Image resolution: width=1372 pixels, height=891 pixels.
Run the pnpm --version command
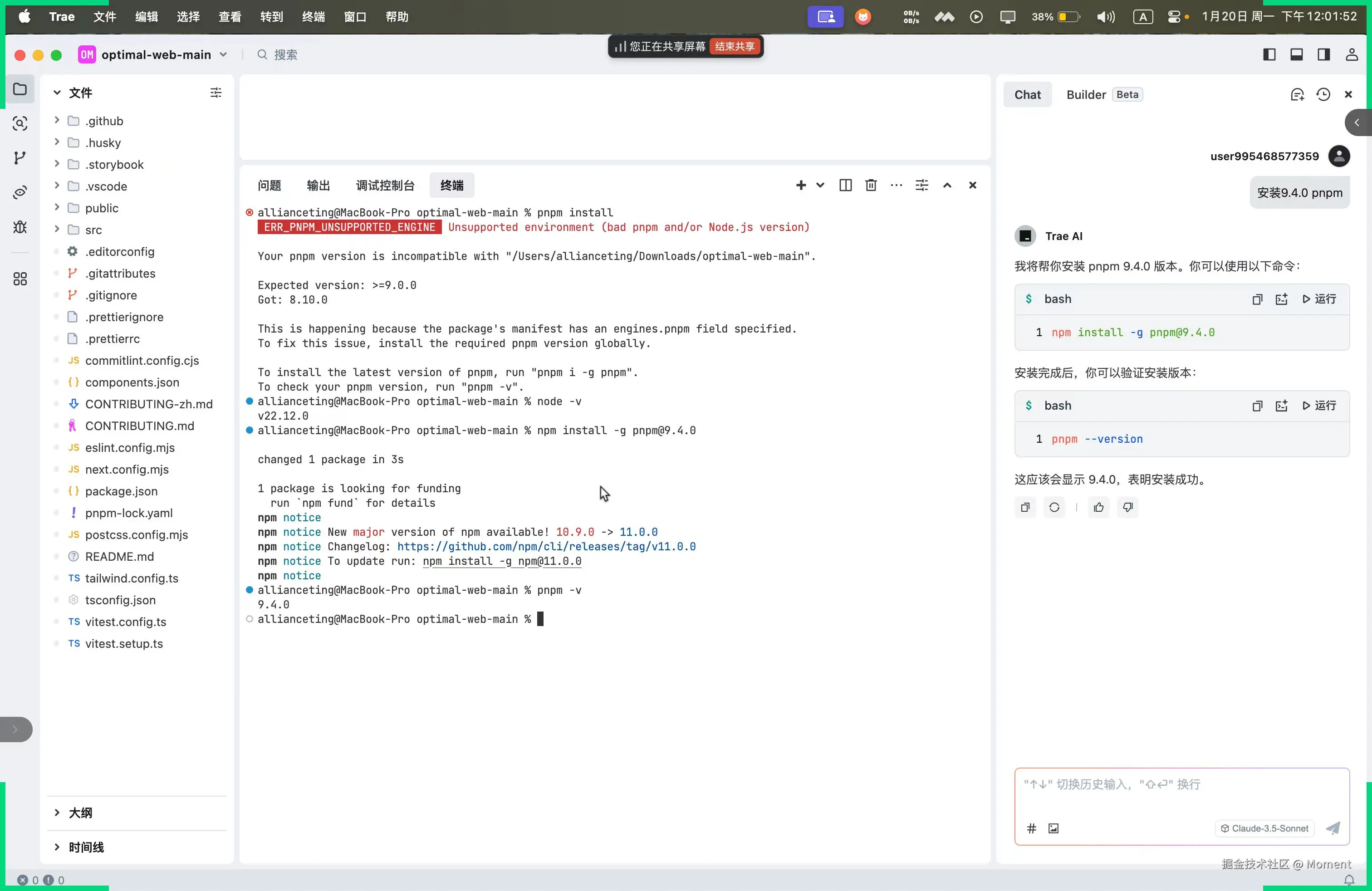1319,406
